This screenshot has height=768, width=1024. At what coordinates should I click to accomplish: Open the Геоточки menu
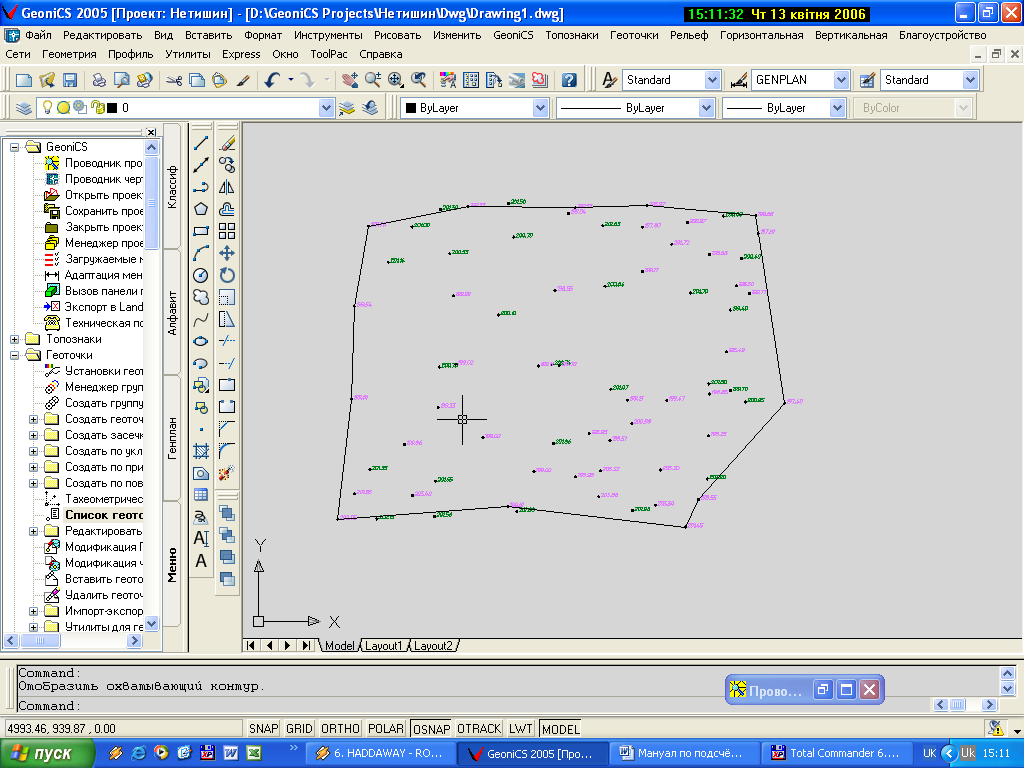tap(633, 35)
